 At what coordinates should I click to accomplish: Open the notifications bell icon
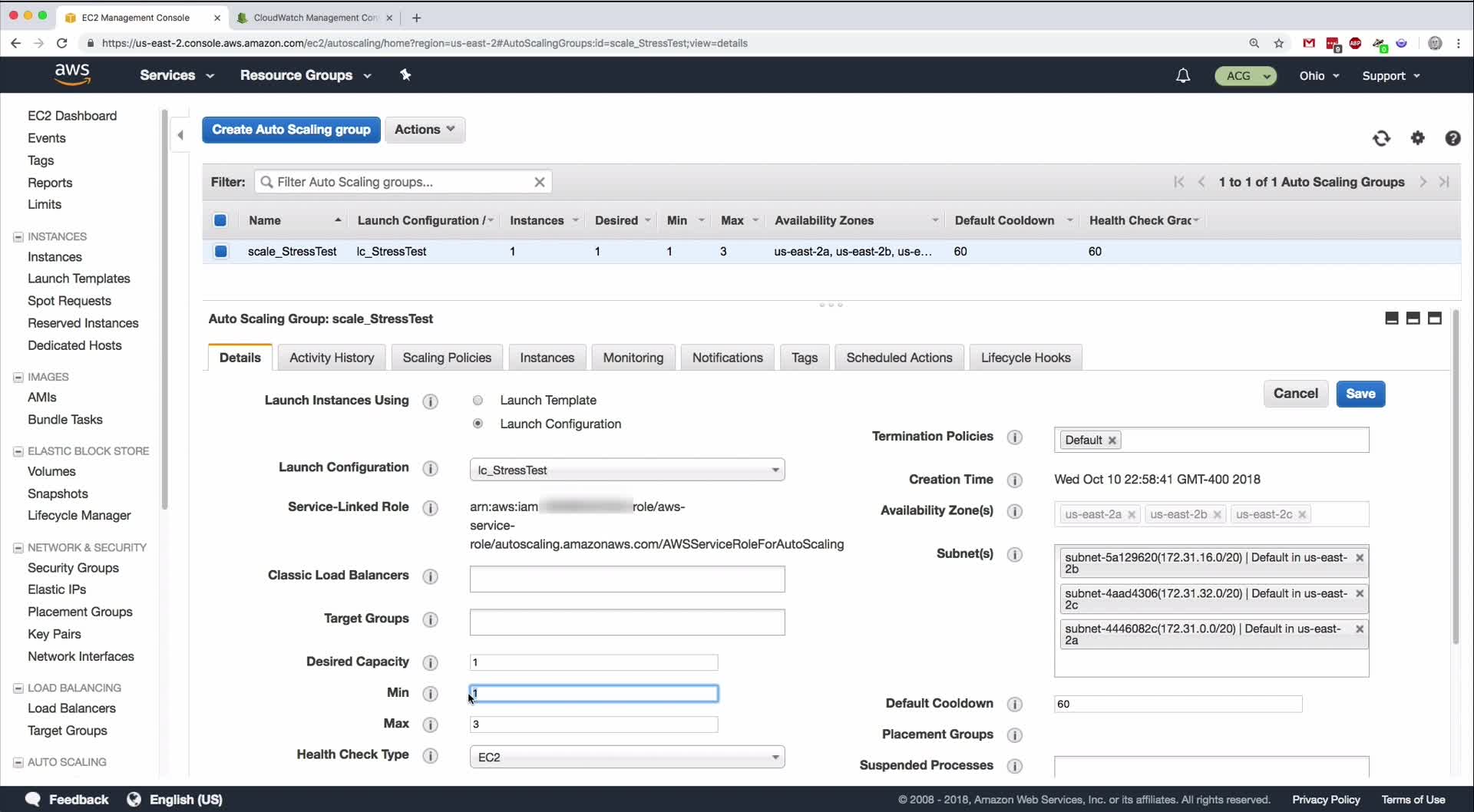pos(1183,75)
